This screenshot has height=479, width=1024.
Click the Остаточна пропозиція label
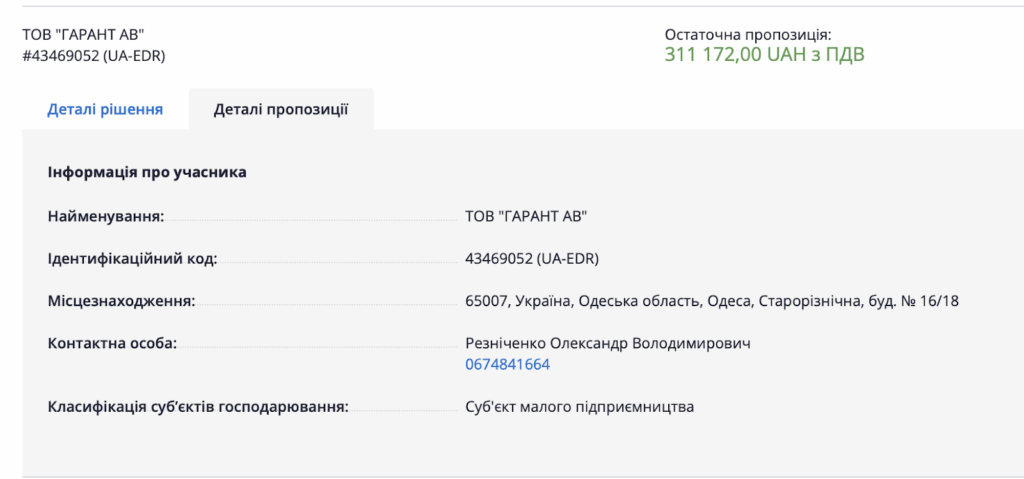pos(748,35)
